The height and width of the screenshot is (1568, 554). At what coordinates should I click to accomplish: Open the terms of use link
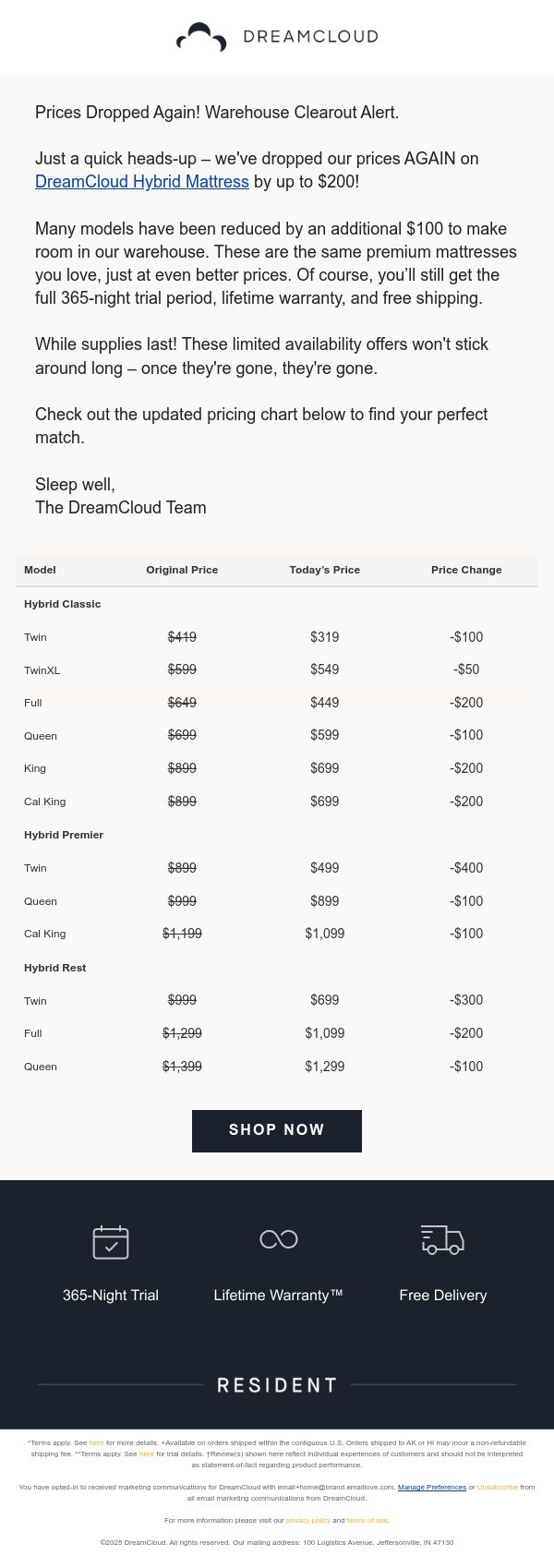point(367,1521)
